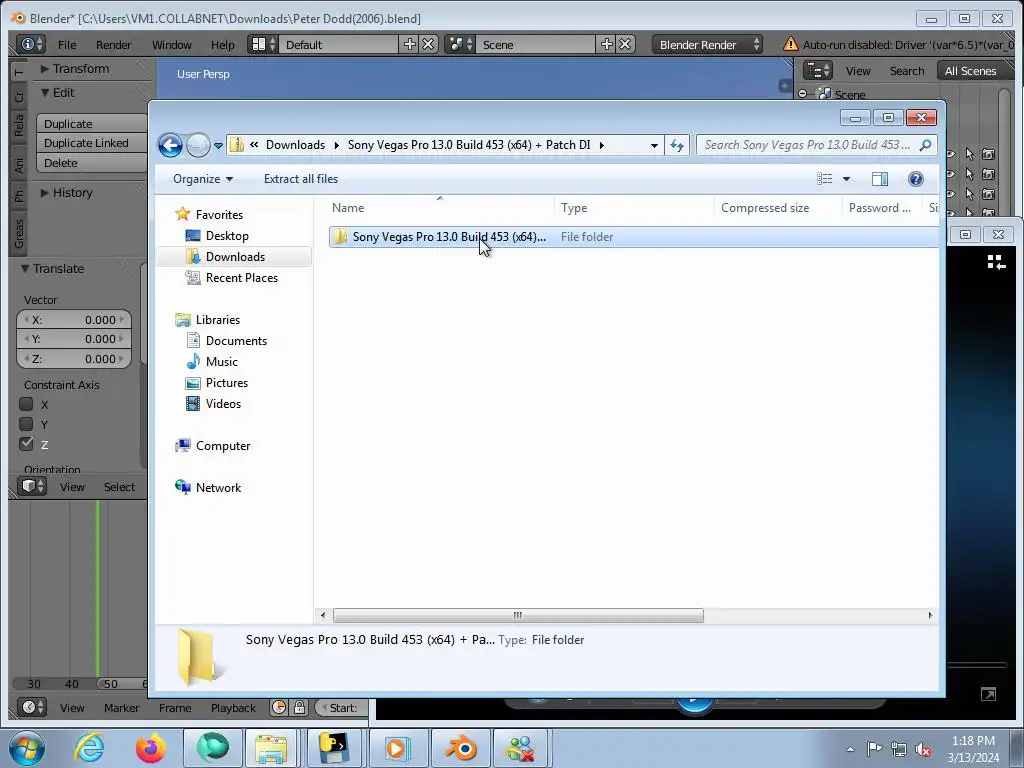The width and height of the screenshot is (1024, 768).
Task: Go back with the Explorer back arrow
Action: coord(170,145)
